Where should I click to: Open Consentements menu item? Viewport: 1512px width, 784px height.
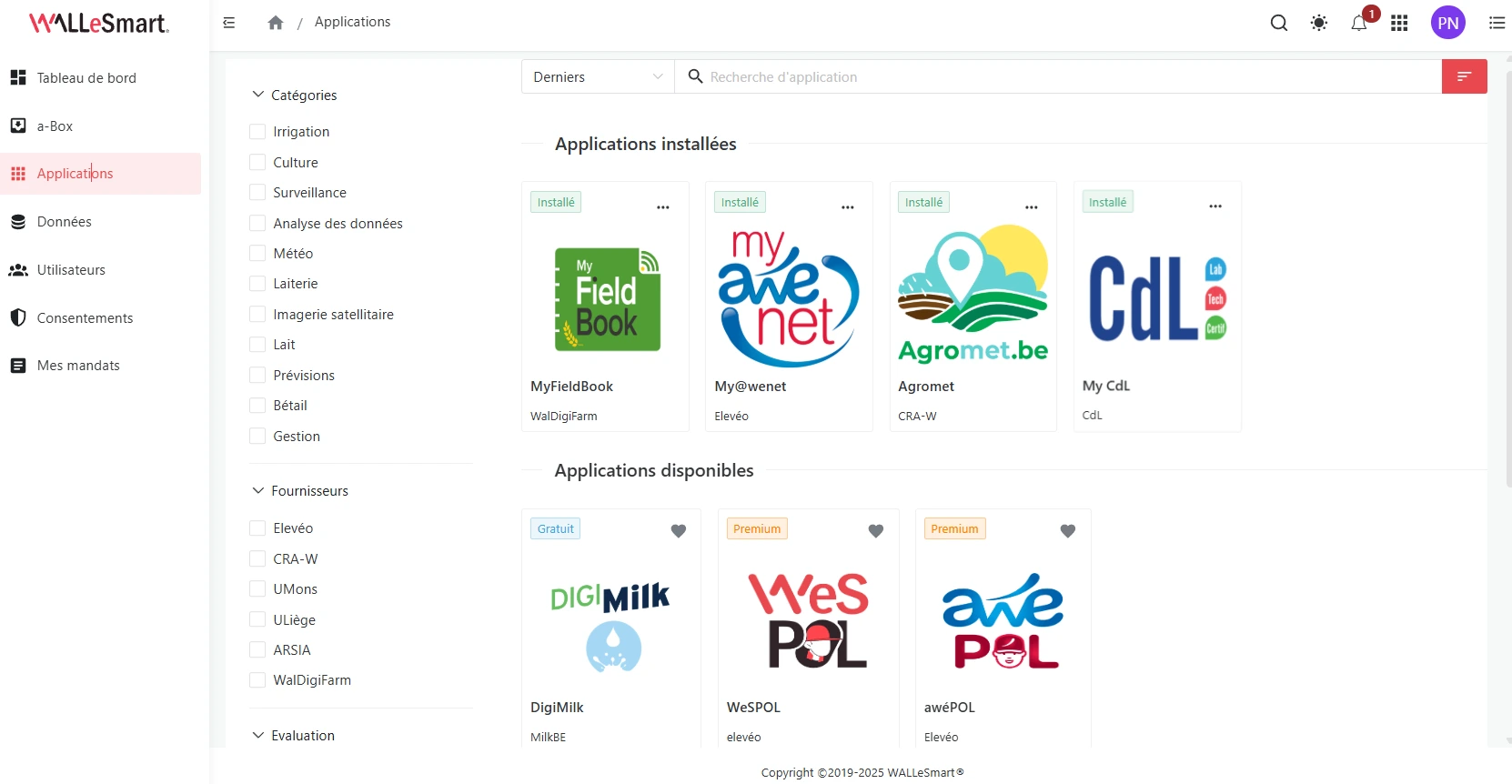(x=100, y=317)
